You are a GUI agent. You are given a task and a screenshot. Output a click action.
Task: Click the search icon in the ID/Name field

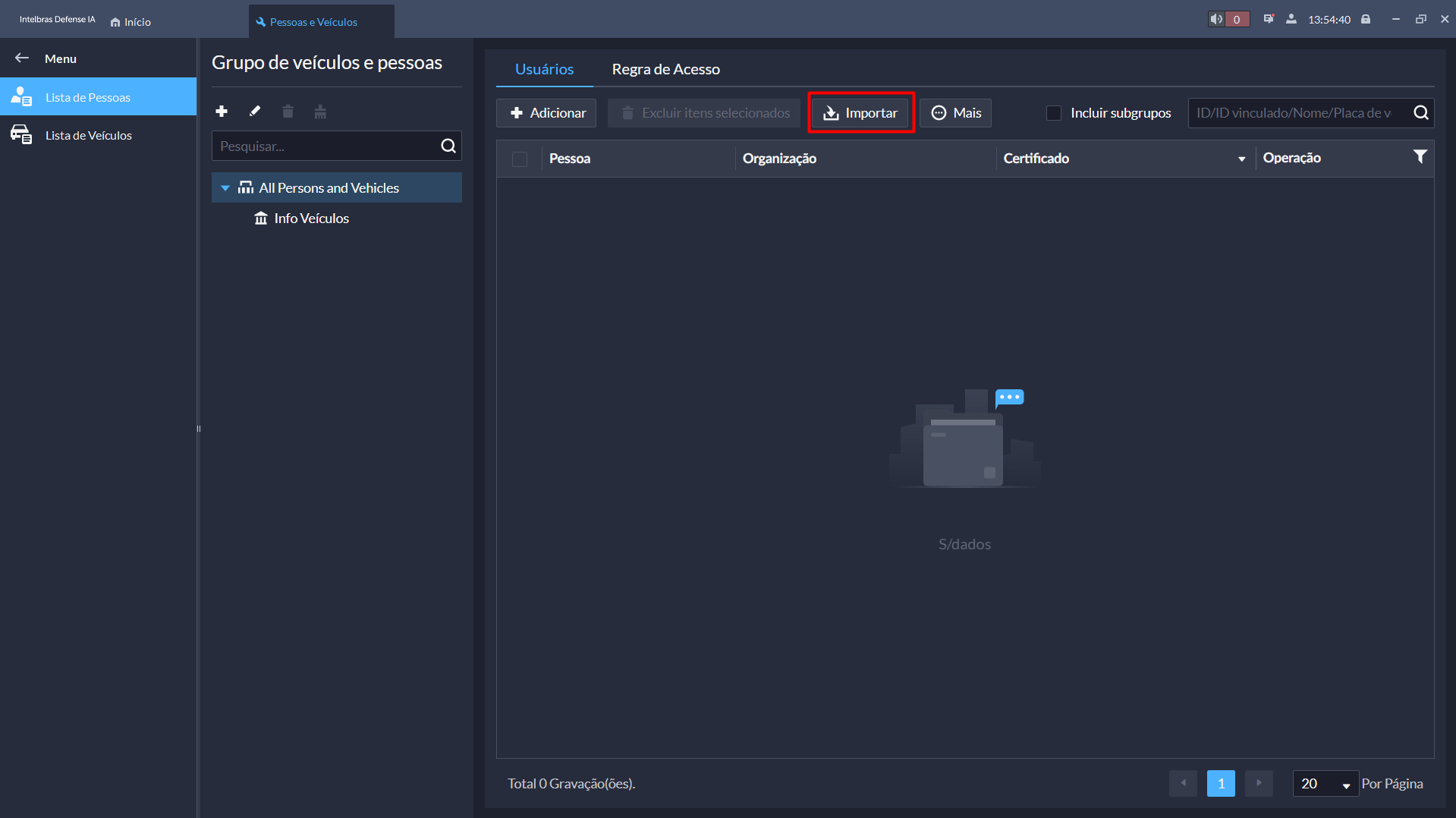(x=1421, y=113)
